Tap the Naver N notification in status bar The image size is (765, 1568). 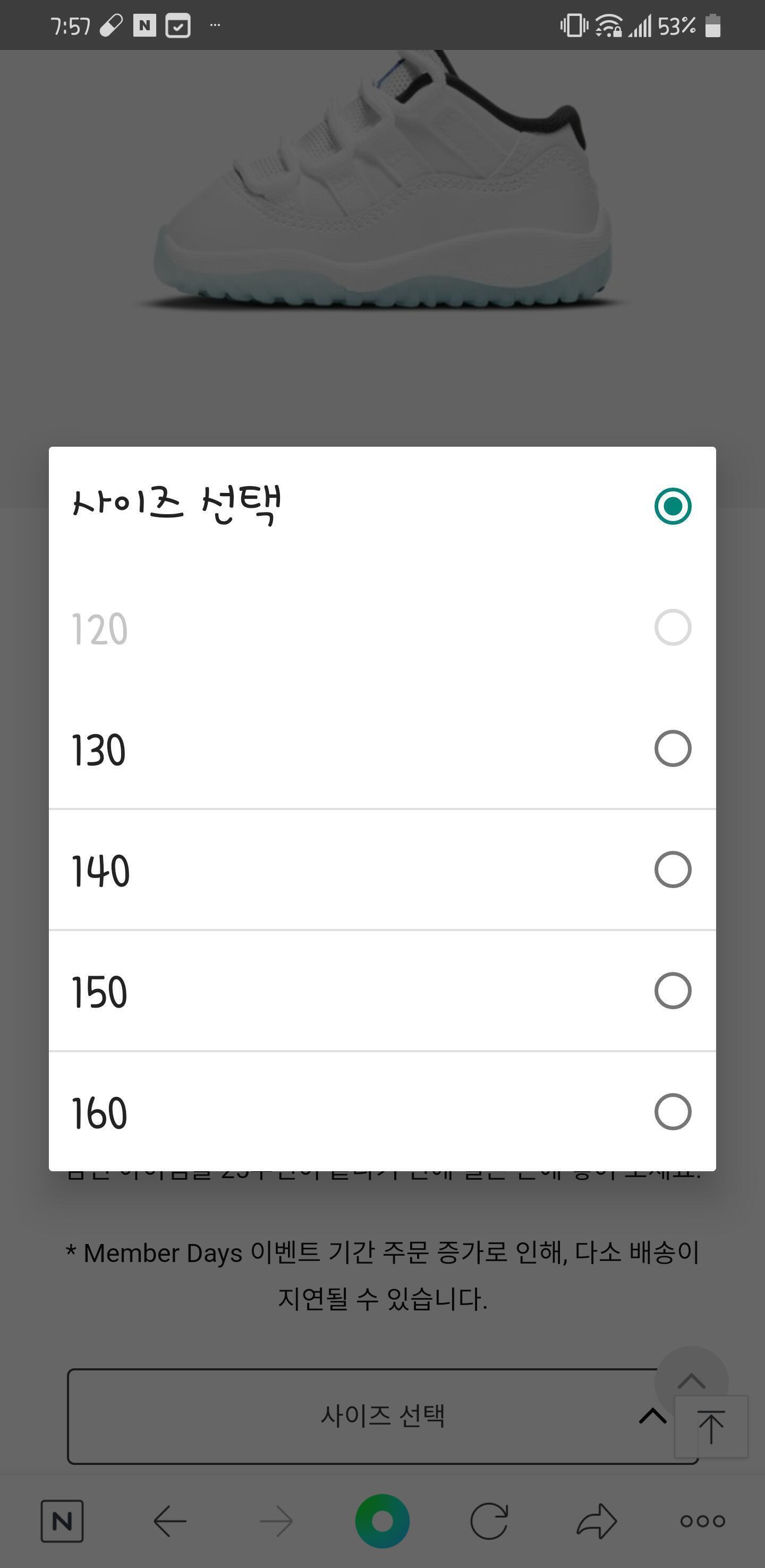144,25
